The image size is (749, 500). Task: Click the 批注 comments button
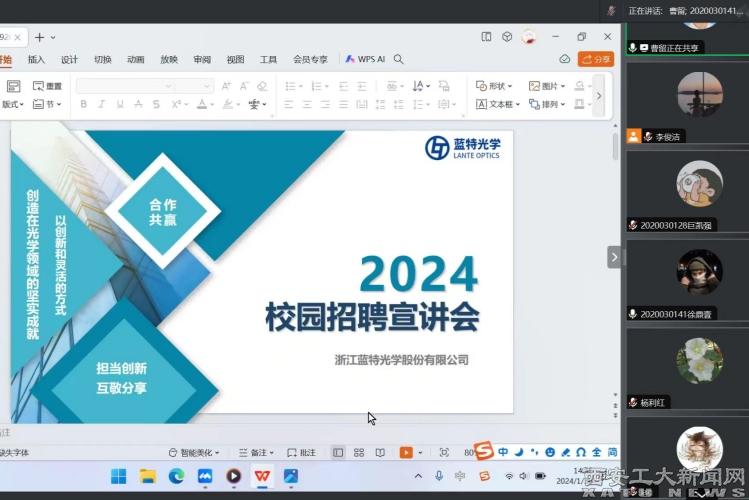[302, 453]
